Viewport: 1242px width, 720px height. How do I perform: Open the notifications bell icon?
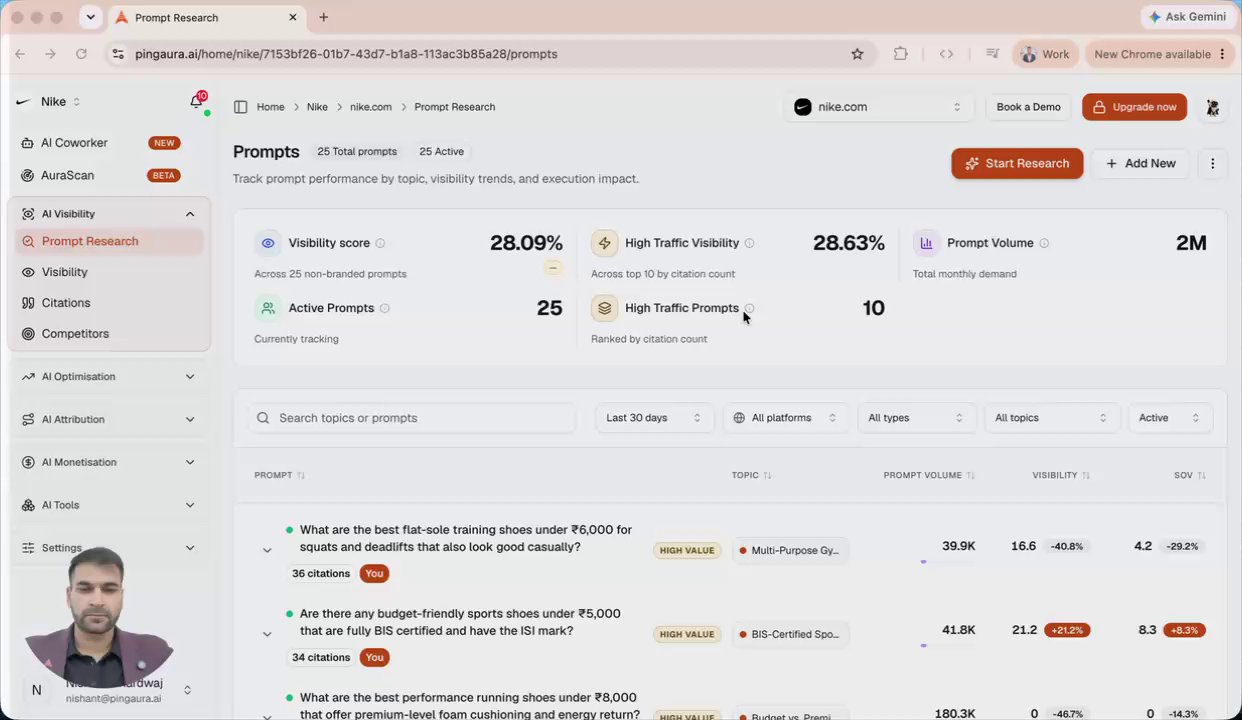(196, 102)
